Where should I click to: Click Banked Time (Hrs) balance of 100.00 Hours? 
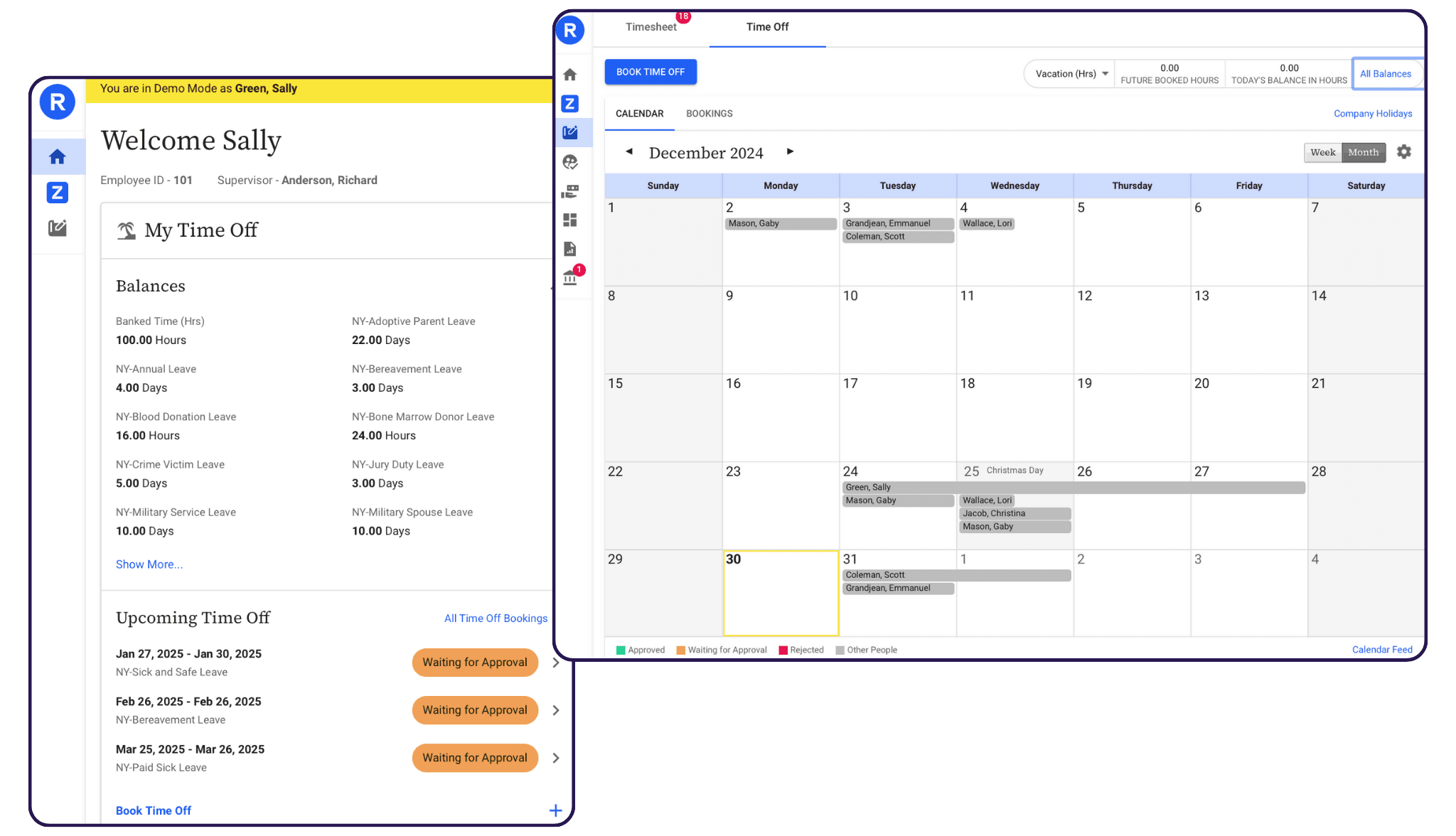(151, 341)
